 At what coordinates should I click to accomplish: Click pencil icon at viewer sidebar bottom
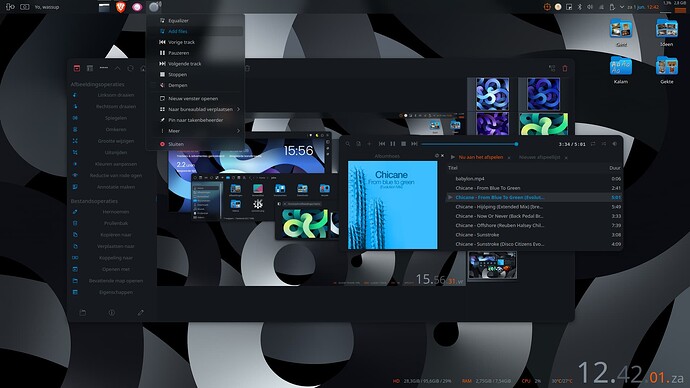click(140, 312)
